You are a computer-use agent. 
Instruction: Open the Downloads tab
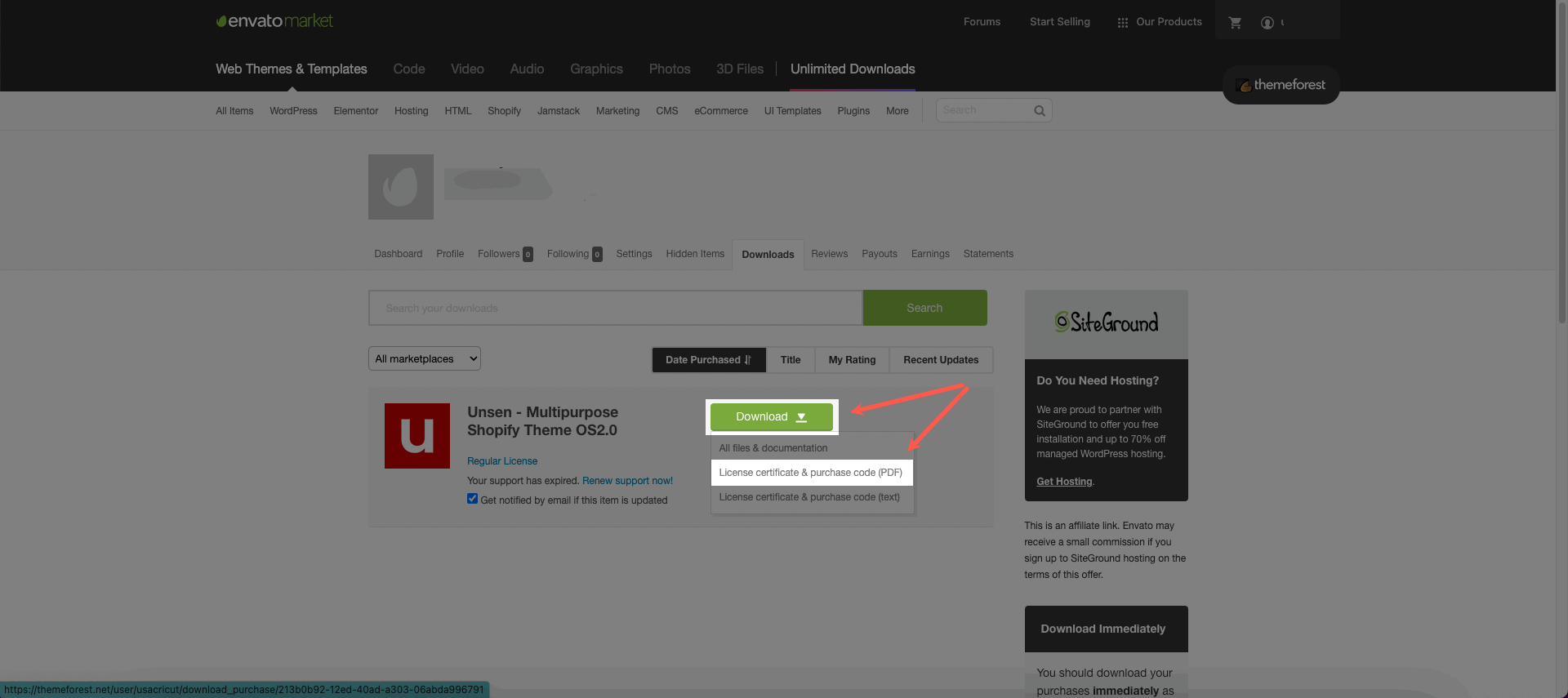tap(768, 255)
